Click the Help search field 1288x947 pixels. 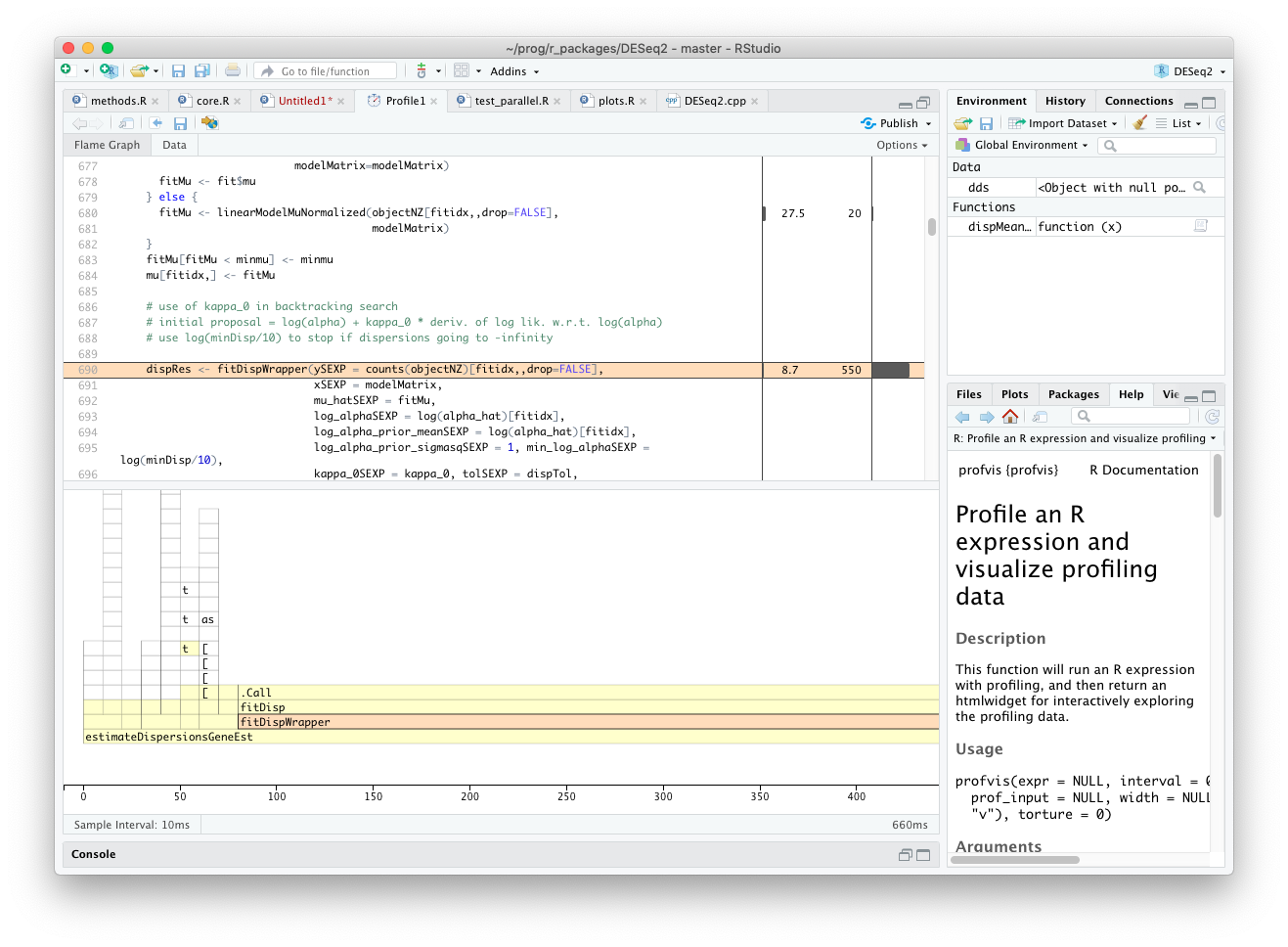point(1131,417)
